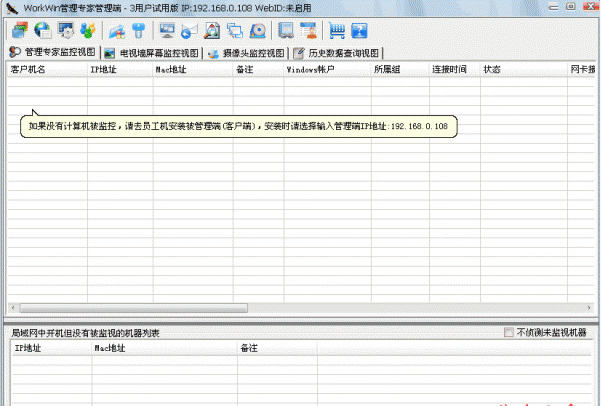
Task: Sort by 客户机名 column header
Action: 47,69
